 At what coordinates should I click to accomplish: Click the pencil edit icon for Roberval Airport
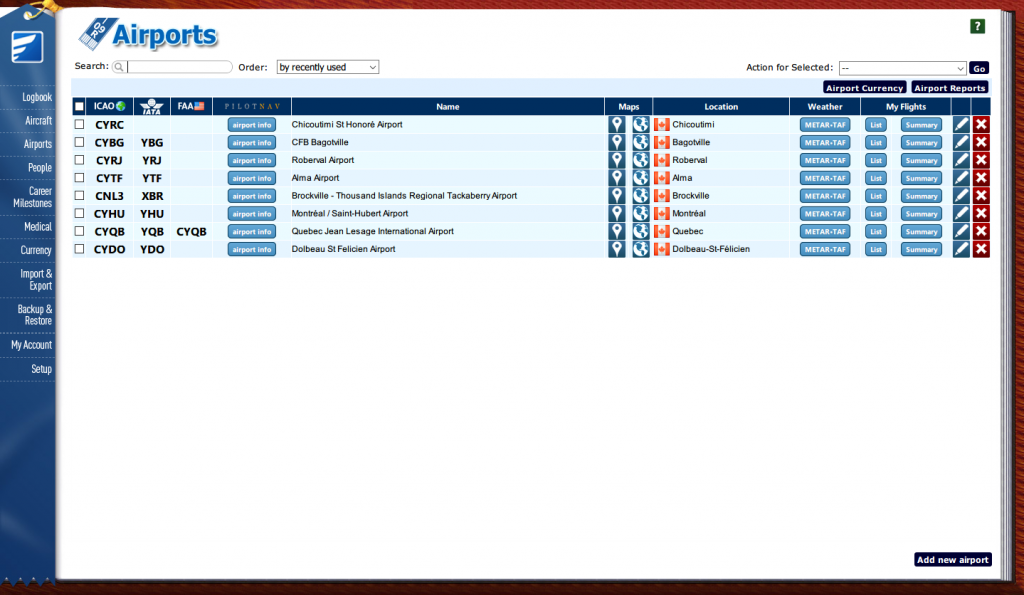tap(961, 160)
